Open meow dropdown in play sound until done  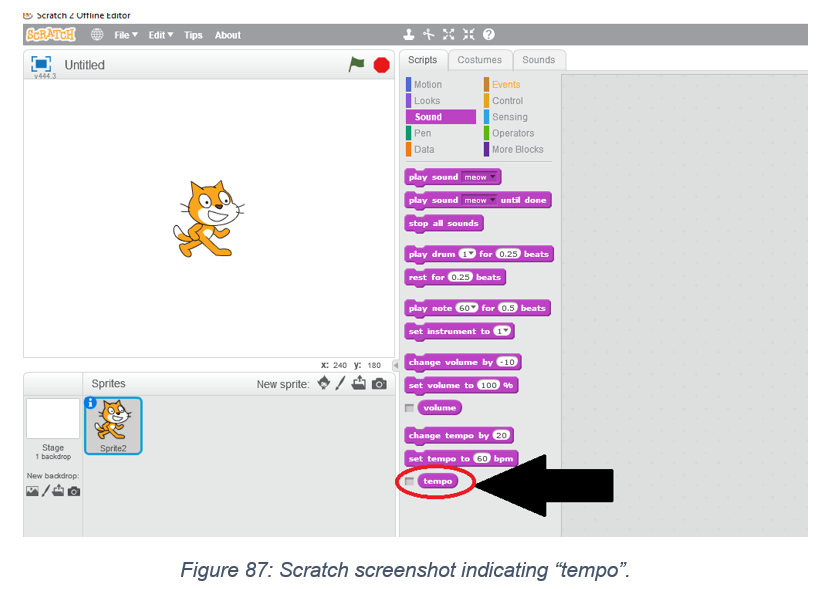pyautogui.click(x=480, y=200)
